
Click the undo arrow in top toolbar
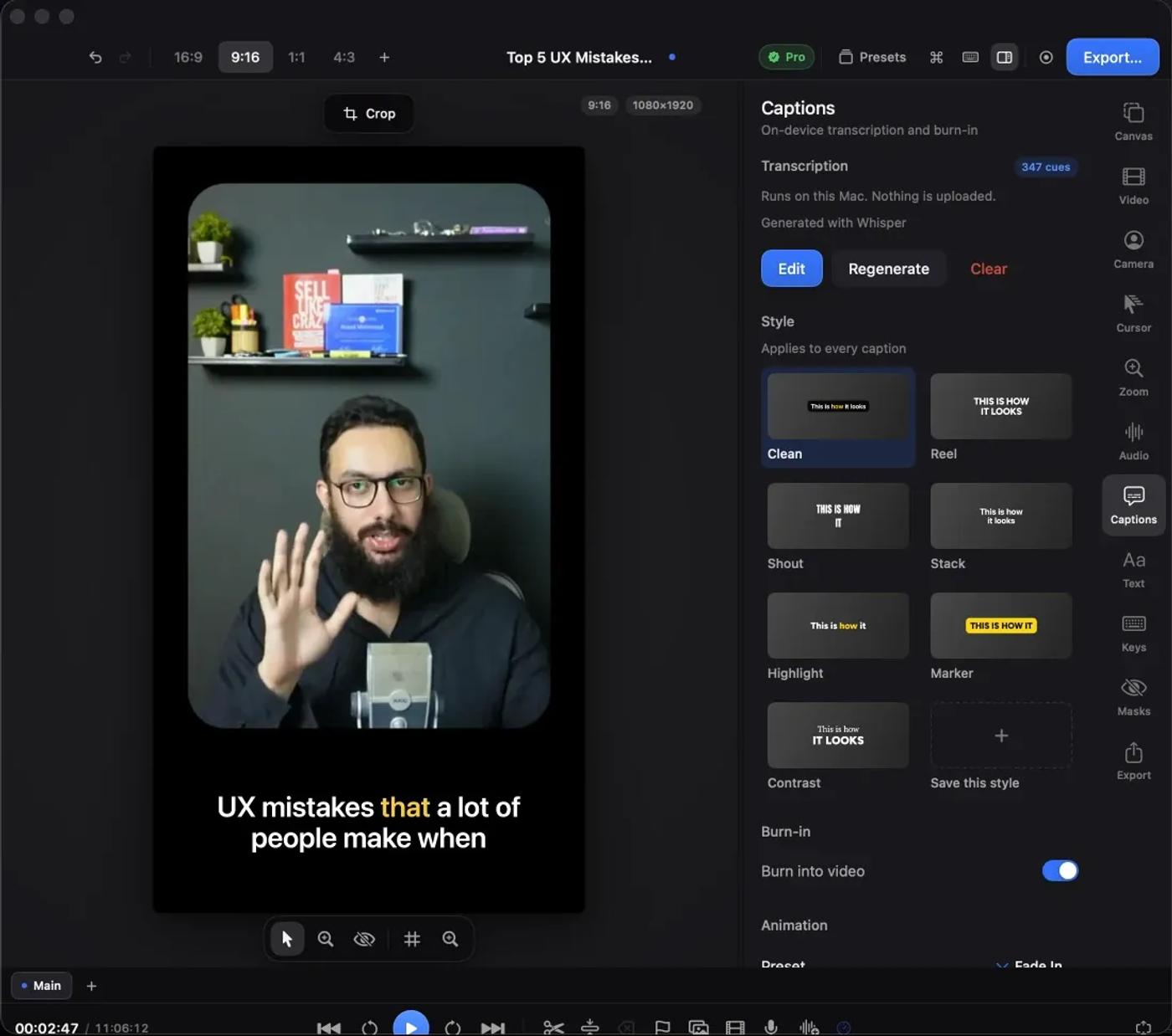coord(95,57)
